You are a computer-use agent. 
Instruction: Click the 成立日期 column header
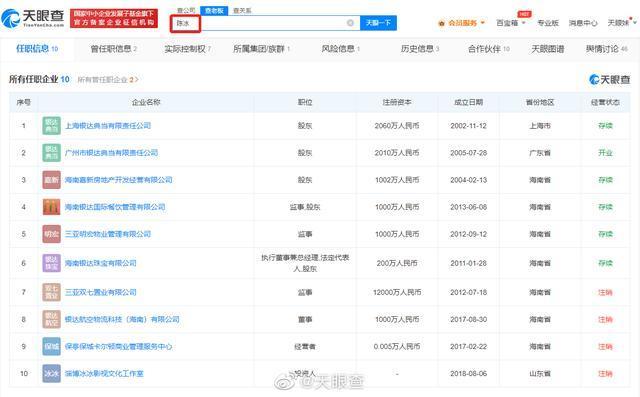tap(469, 102)
